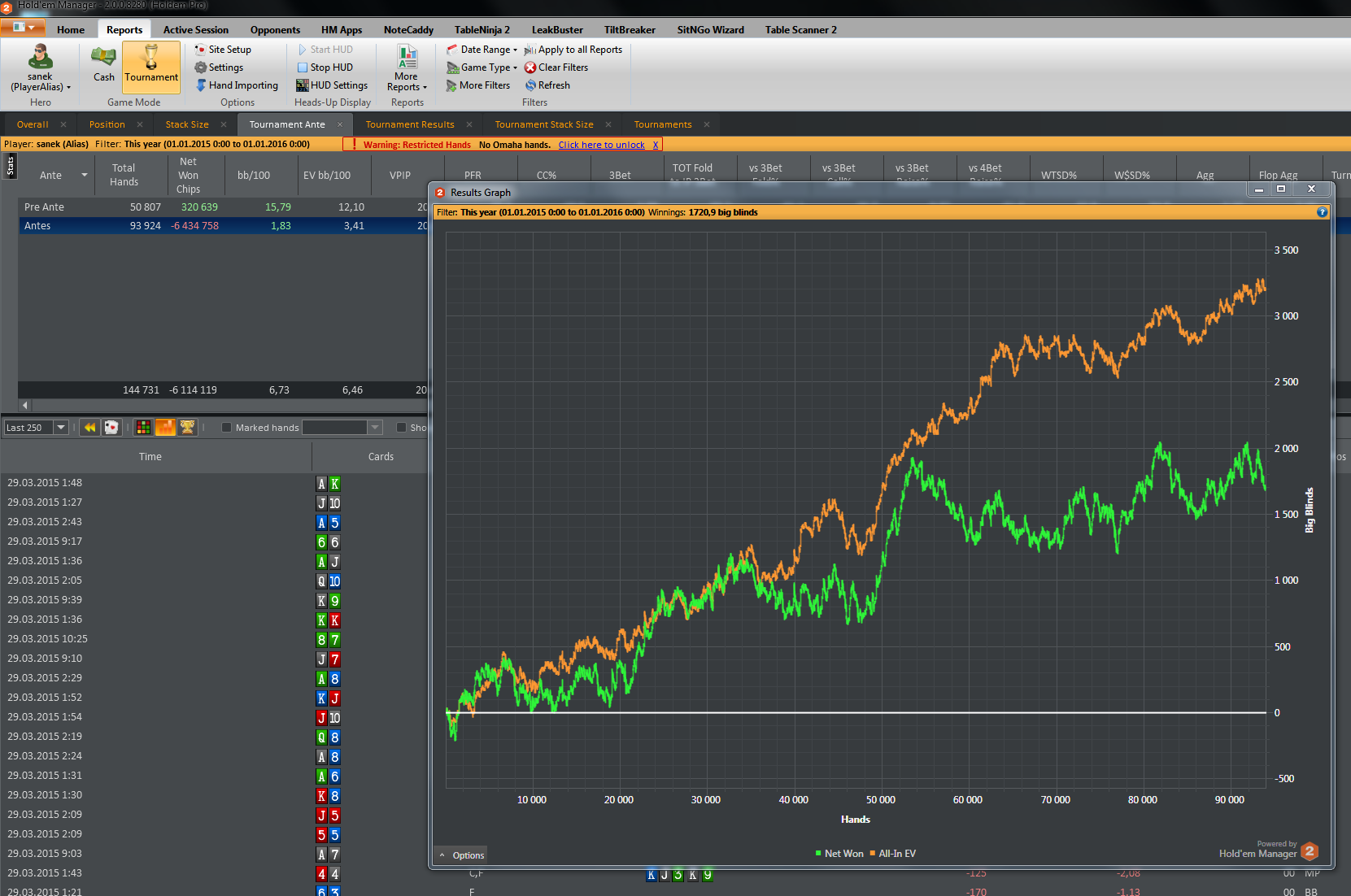1351x896 pixels.
Task: Toggle the Marked hands checkbox
Action: pos(227,428)
